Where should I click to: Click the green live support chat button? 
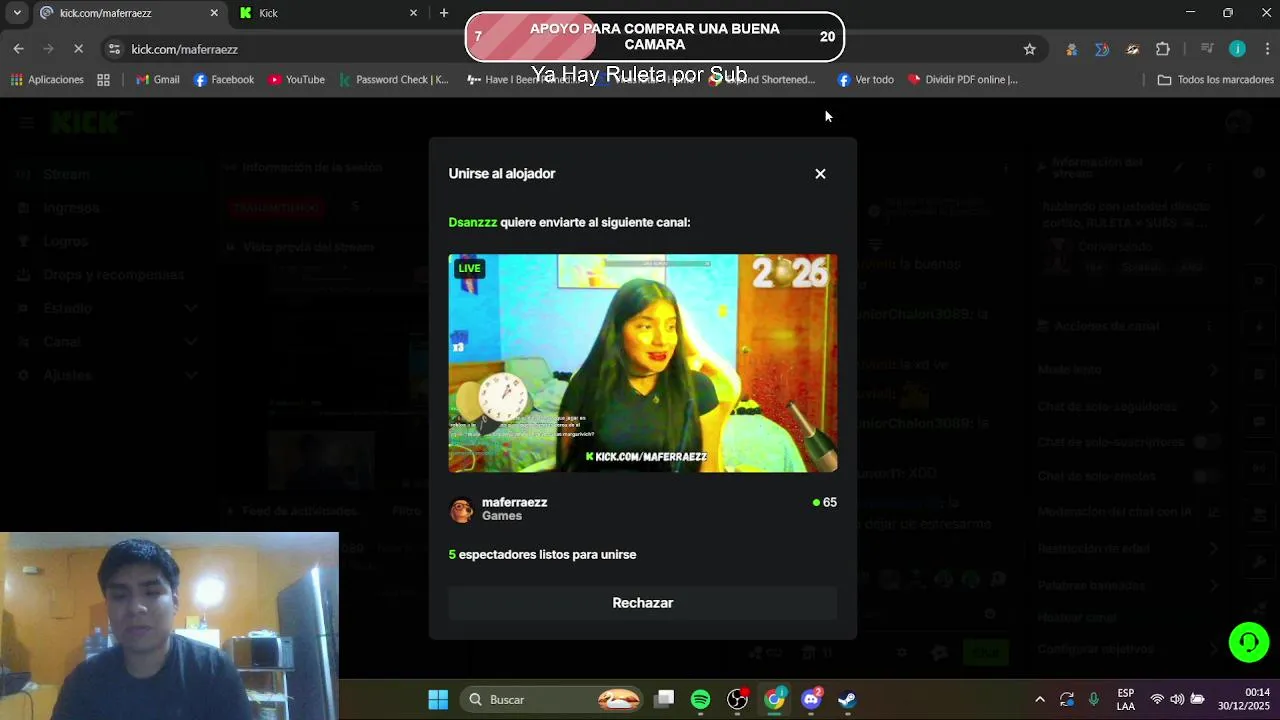pyautogui.click(x=1248, y=642)
